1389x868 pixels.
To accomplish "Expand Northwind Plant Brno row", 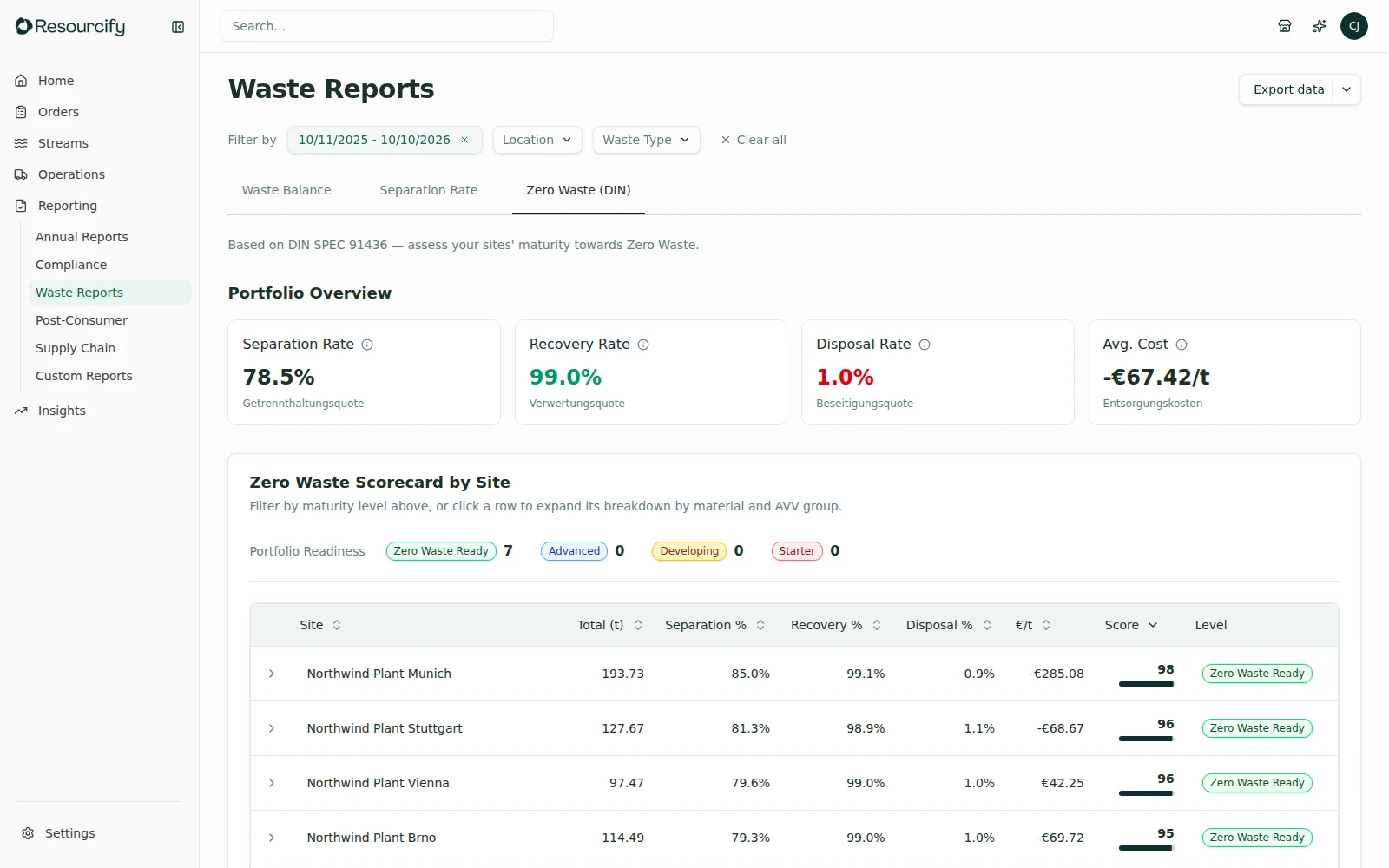I will coord(272,838).
